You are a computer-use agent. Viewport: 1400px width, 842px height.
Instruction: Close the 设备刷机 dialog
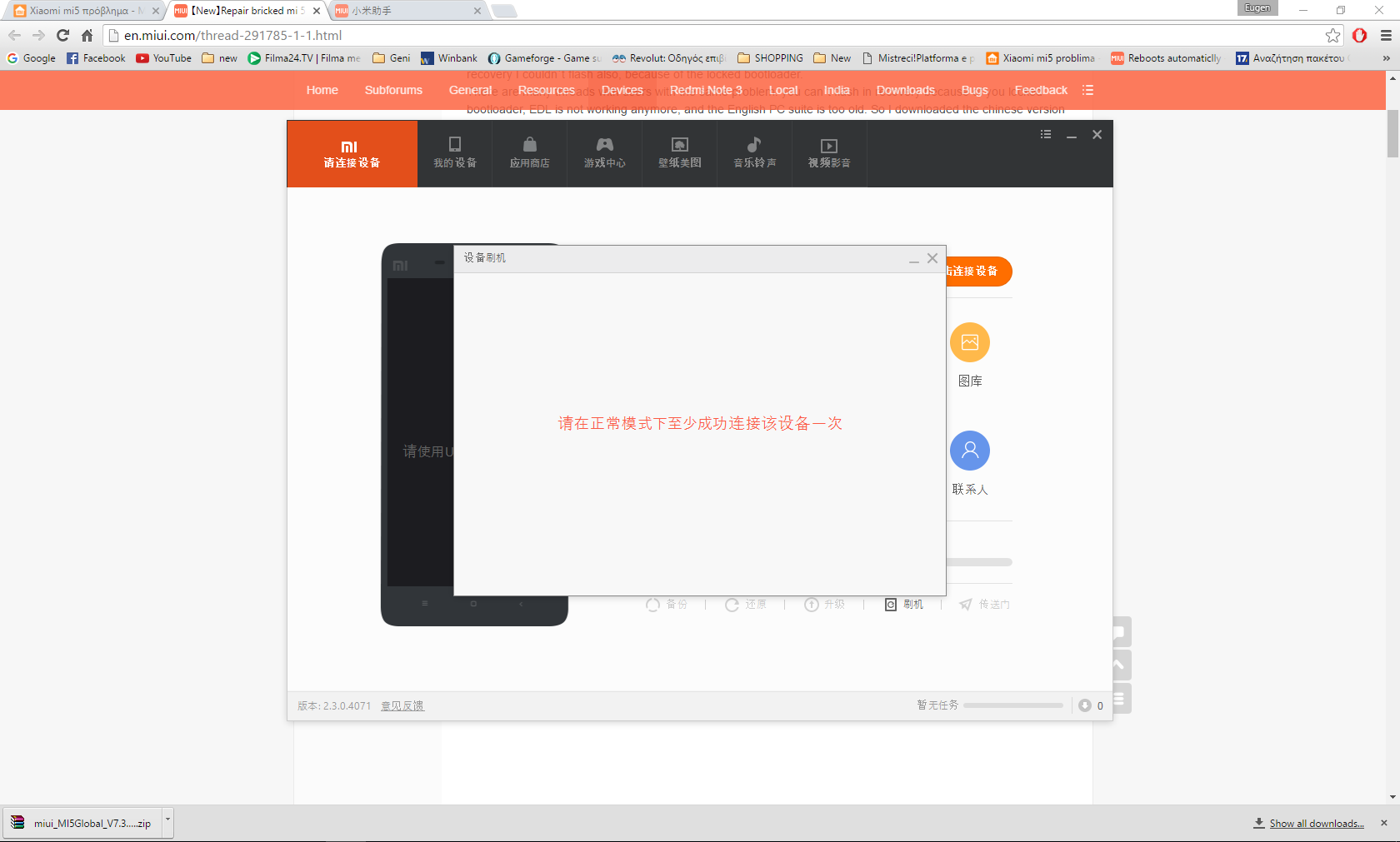932,258
